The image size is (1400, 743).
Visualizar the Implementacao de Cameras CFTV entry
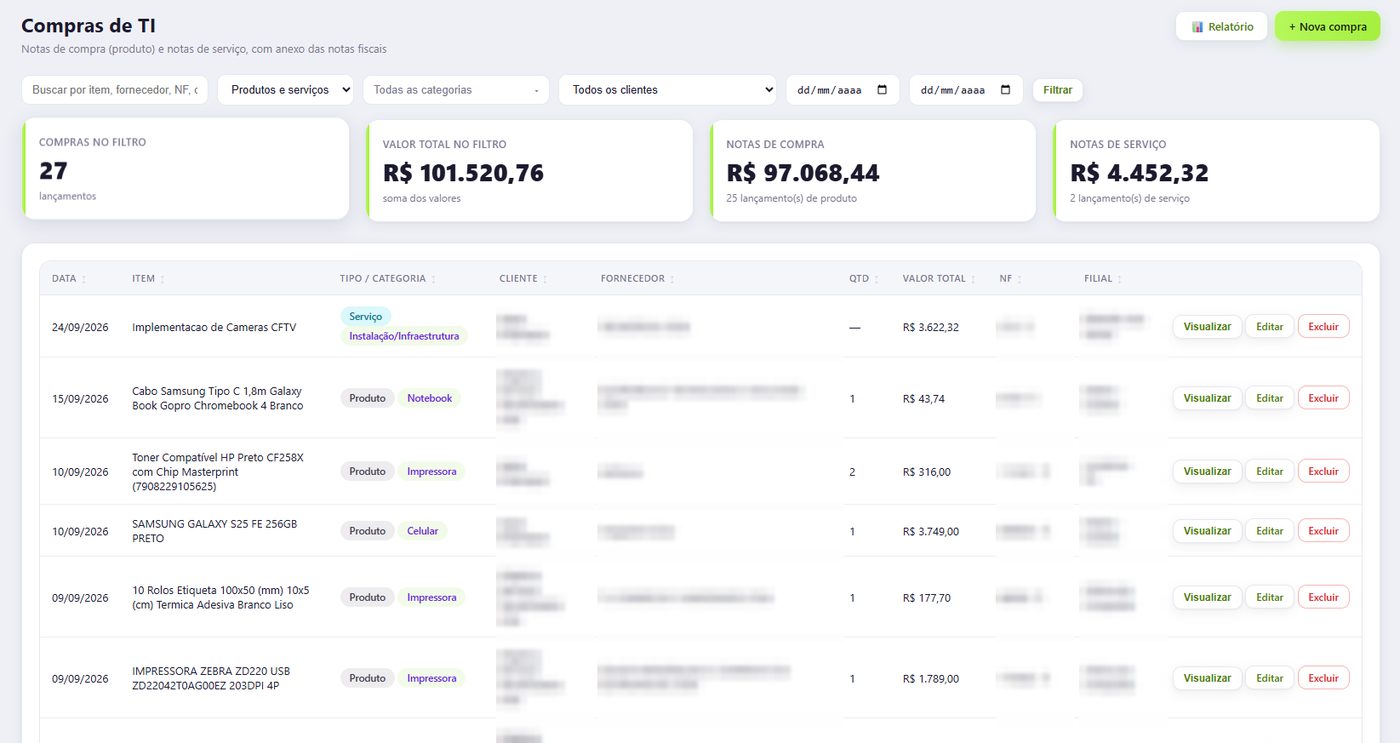[1207, 326]
